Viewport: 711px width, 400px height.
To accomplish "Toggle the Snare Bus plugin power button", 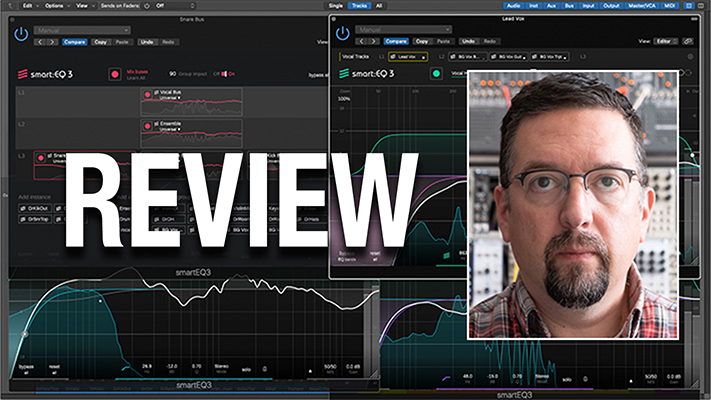I will (x=21, y=34).
